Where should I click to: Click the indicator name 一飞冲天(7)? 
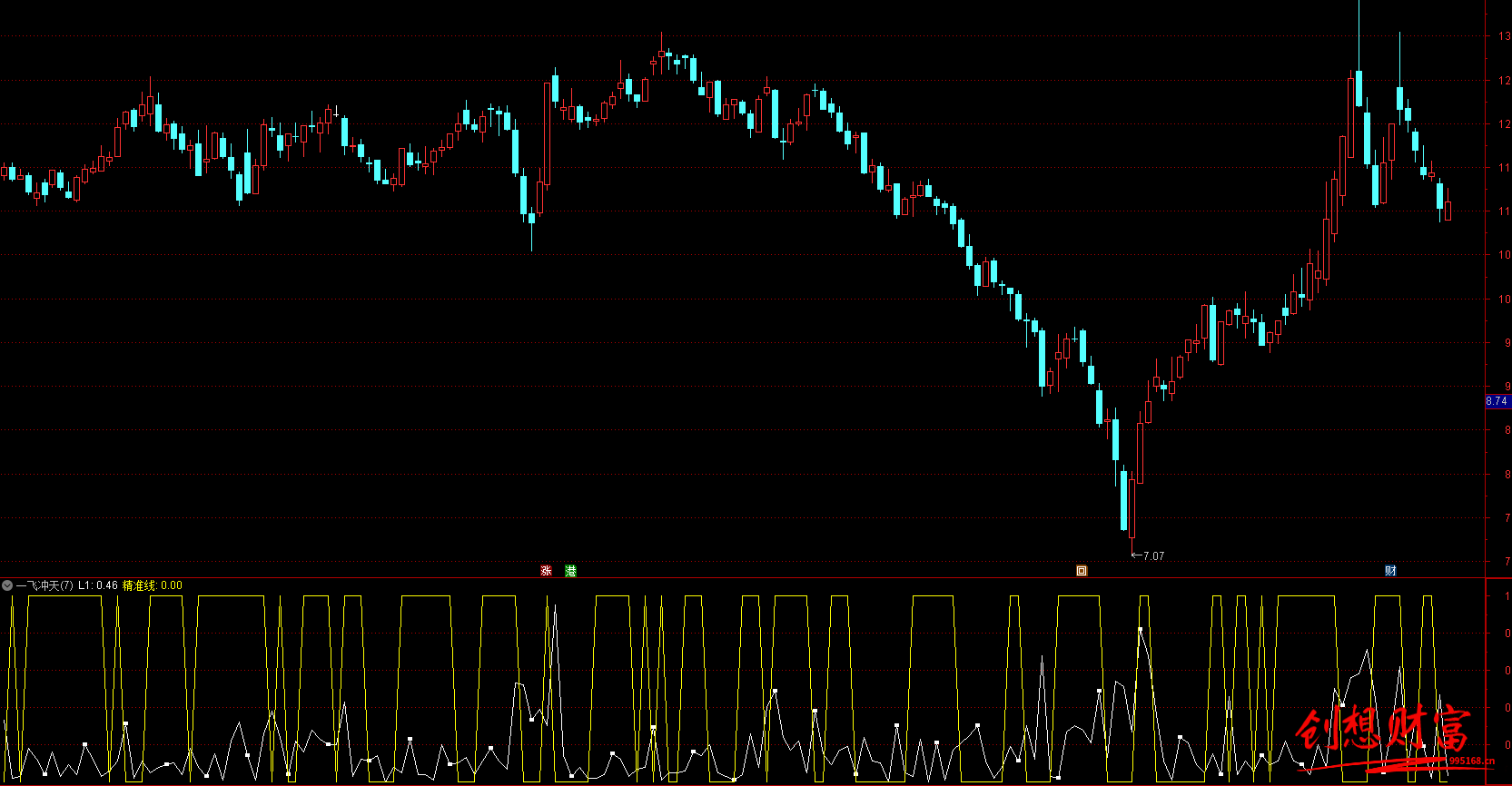[x=44, y=585]
